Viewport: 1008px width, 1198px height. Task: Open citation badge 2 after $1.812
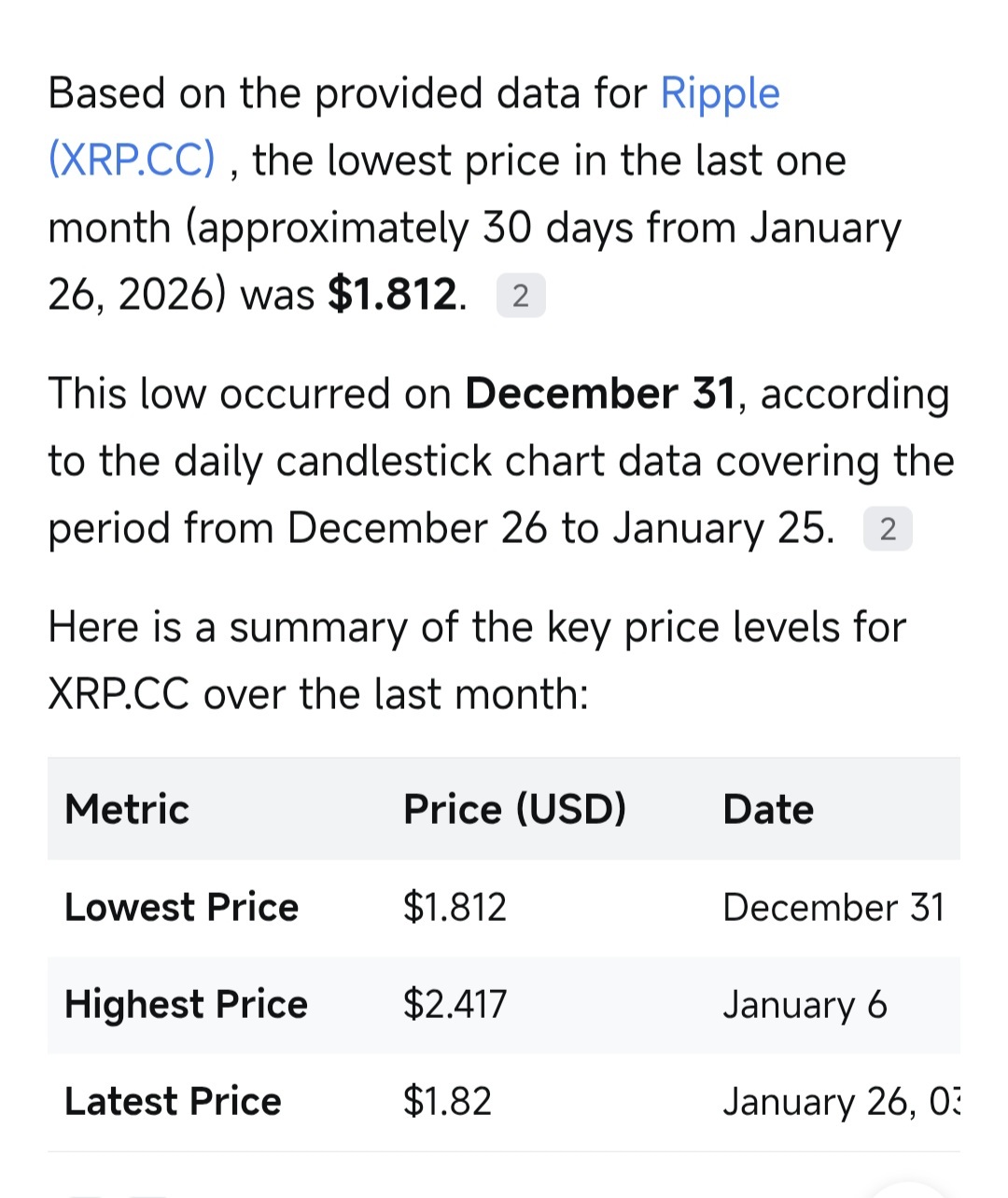coord(521,296)
